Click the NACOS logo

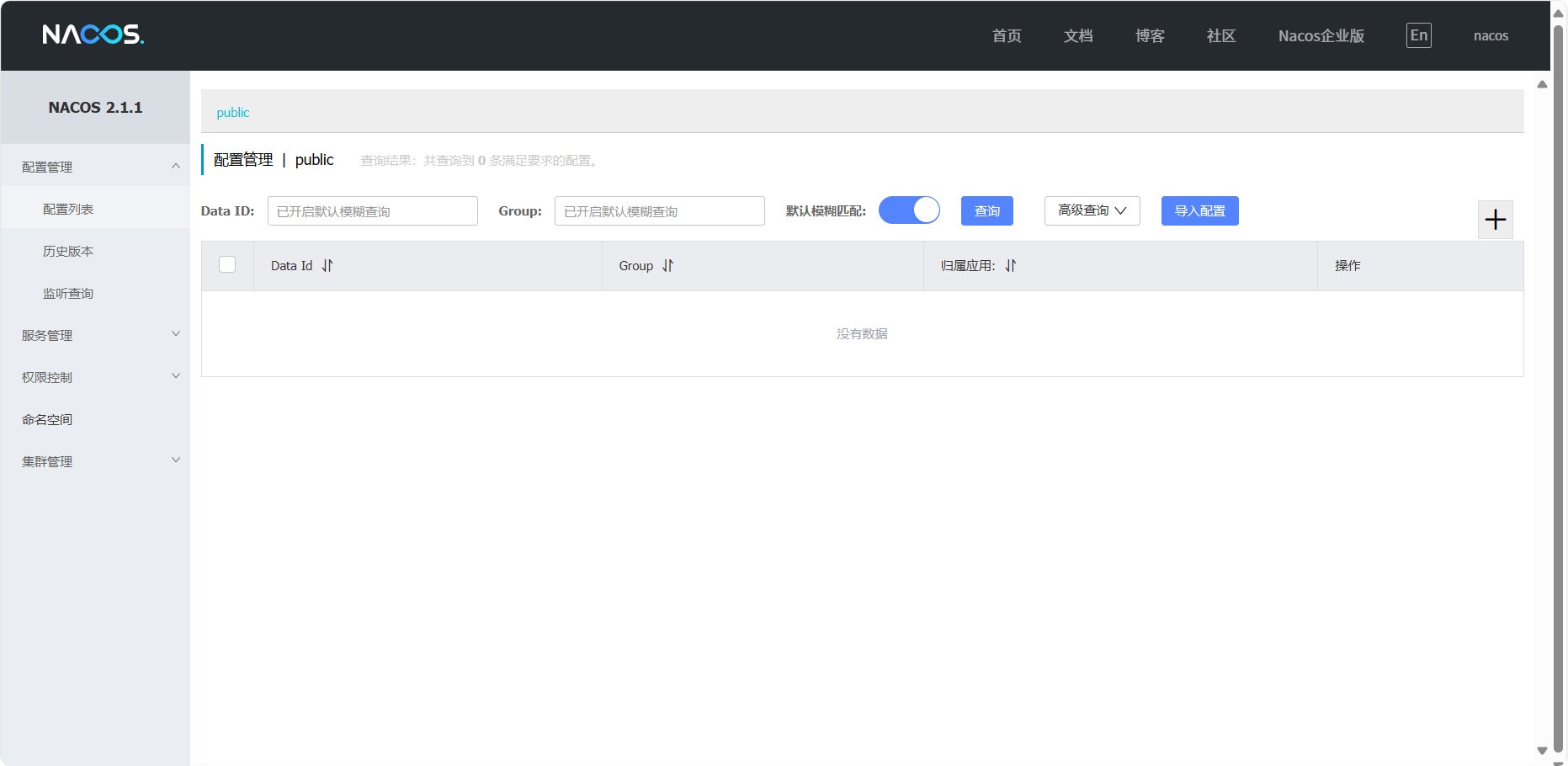point(93,35)
